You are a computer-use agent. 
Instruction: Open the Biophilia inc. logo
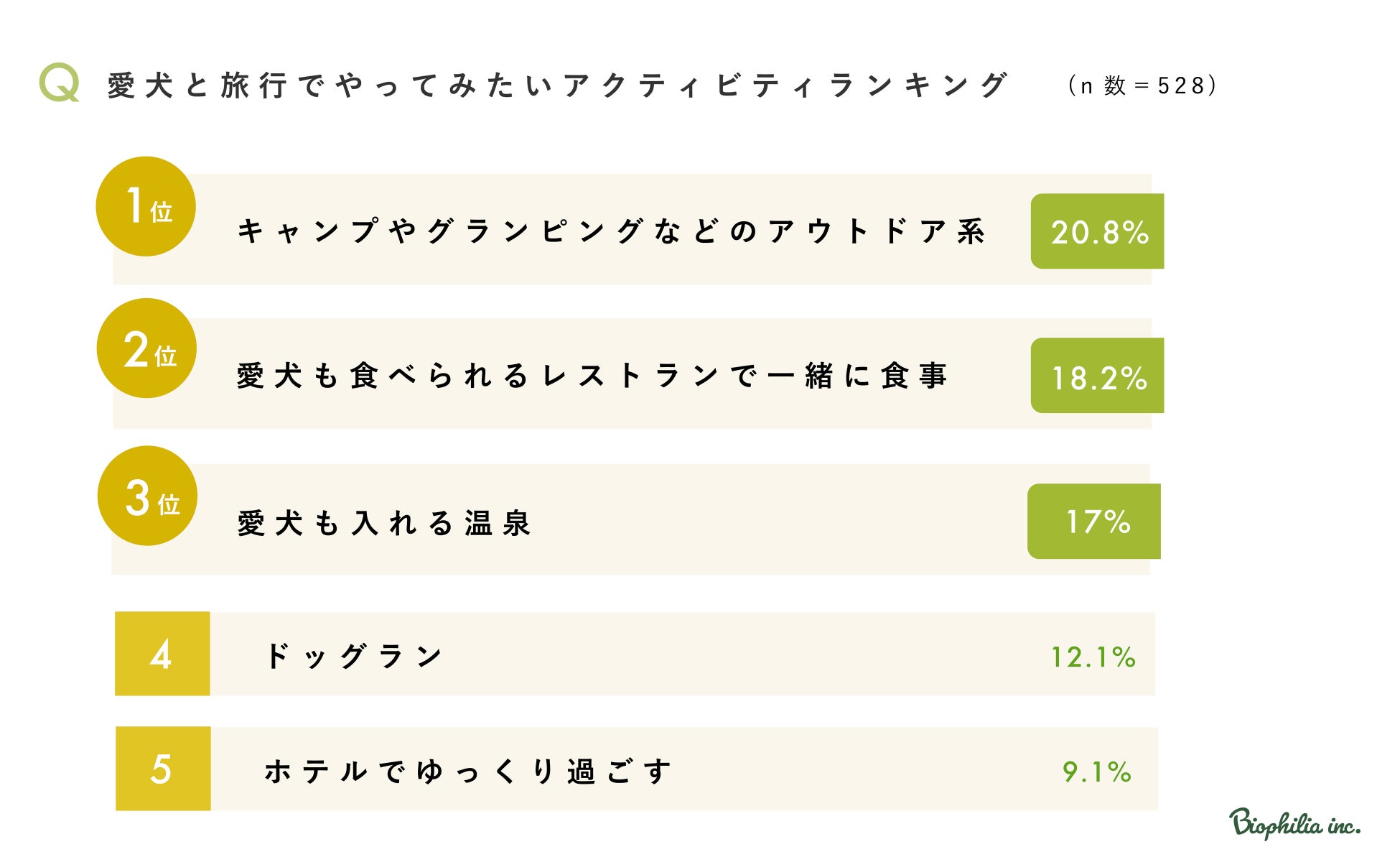pyautogui.click(x=1294, y=824)
